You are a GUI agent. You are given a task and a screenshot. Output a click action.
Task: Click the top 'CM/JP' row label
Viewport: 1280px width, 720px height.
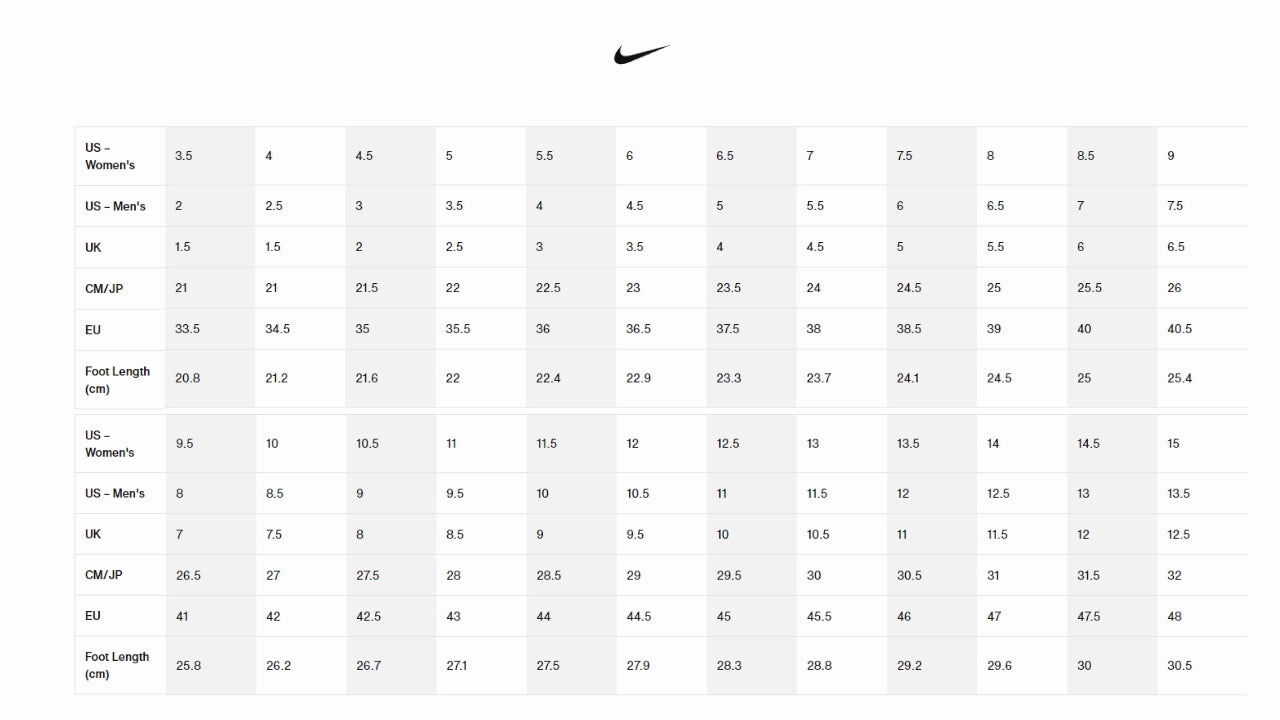point(103,288)
